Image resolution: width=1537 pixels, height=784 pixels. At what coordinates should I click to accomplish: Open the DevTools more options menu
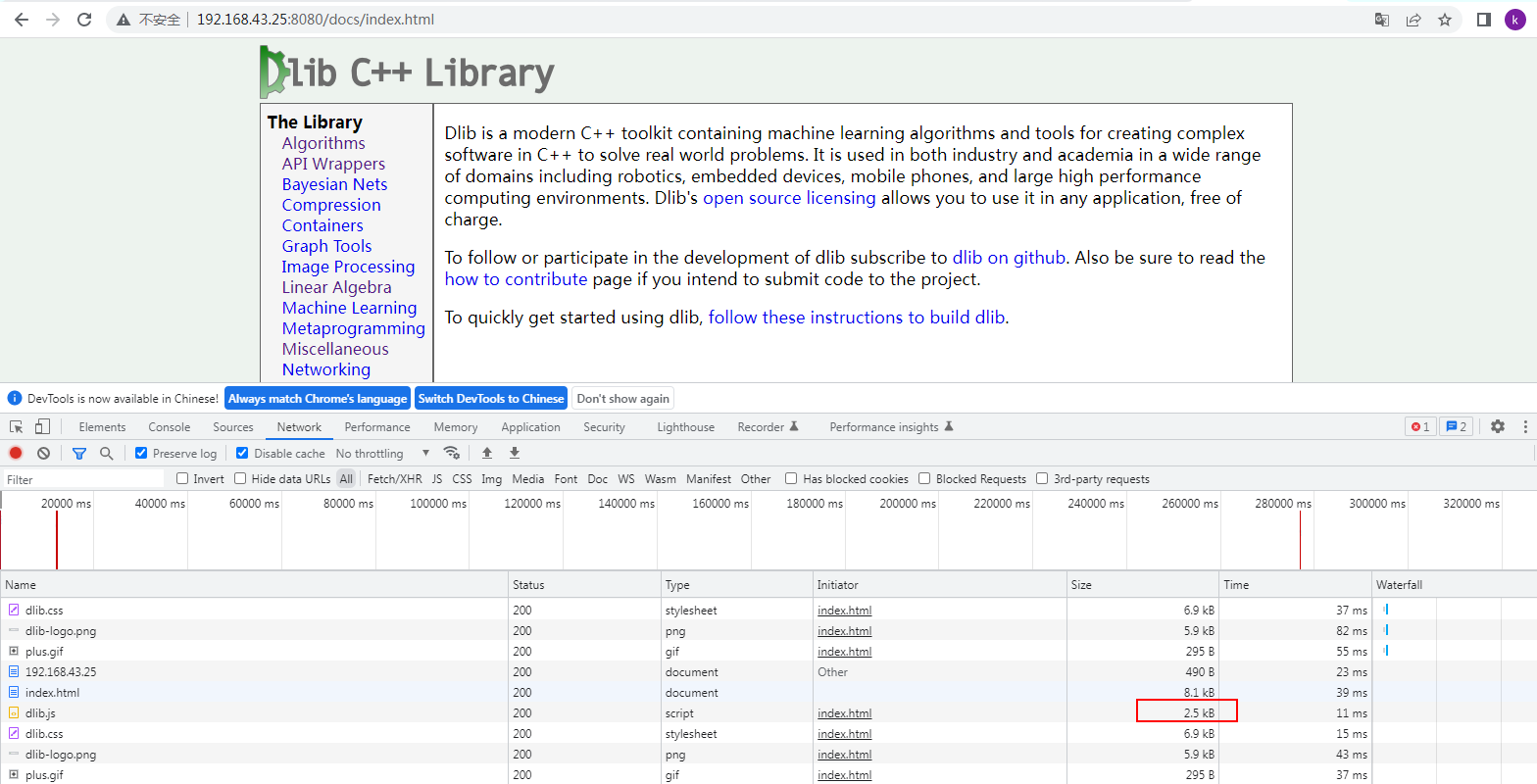pyautogui.click(x=1525, y=427)
